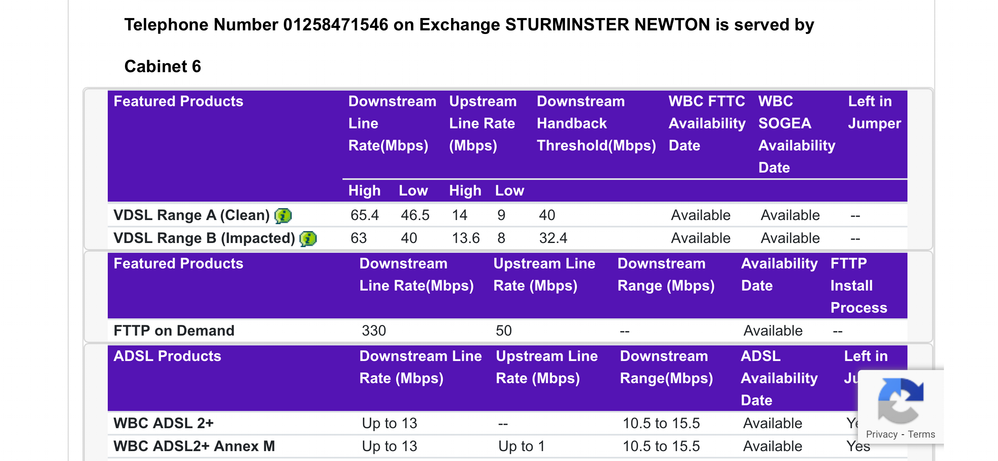
Task: Open the reCAPTCHA Privacy link
Action: (881, 434)
